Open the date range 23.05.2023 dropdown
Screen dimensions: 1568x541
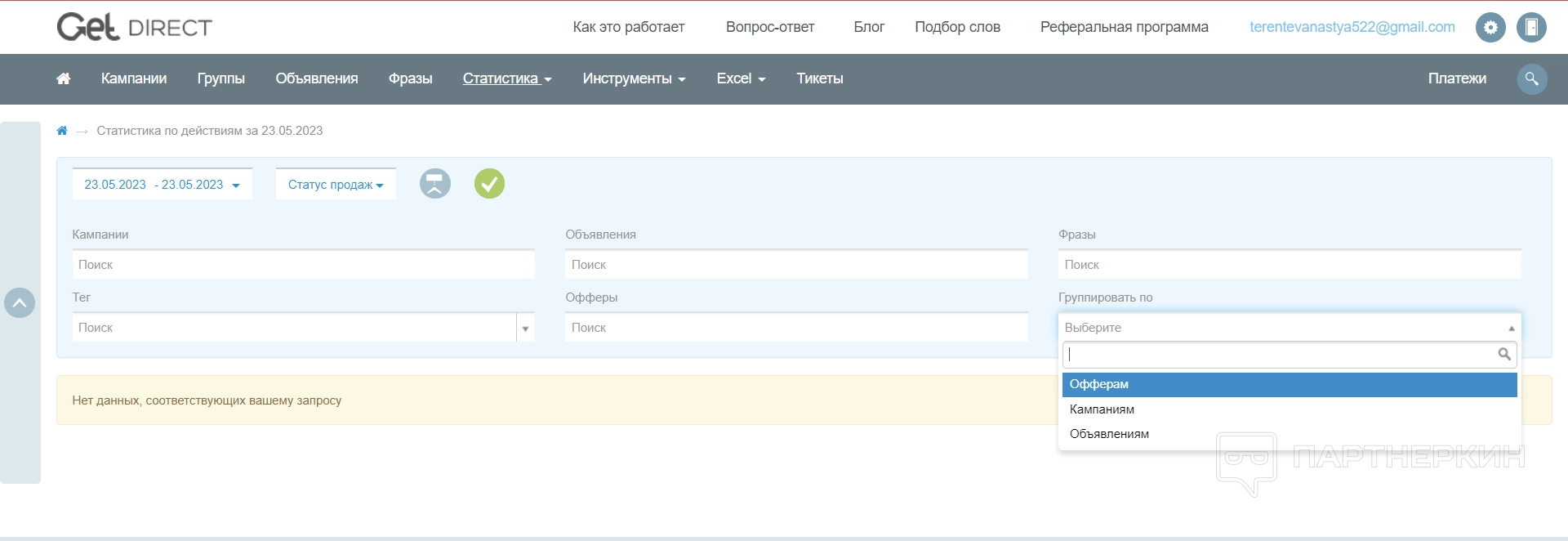click(162, 185)
